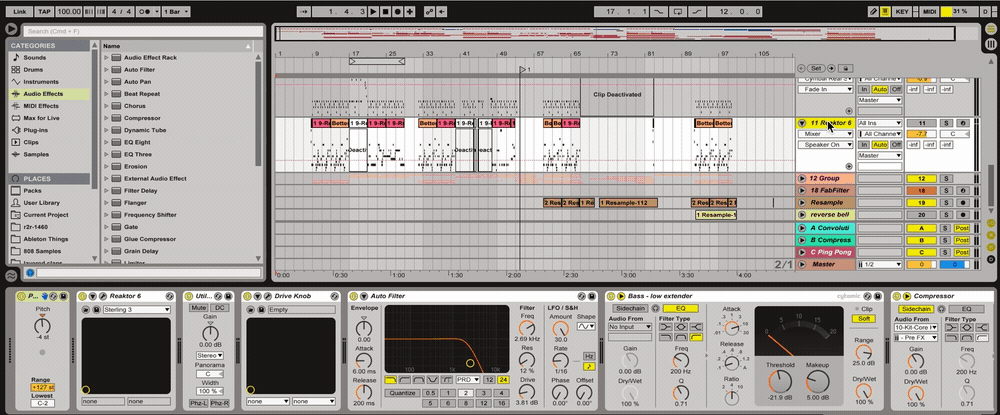Toggle the metronome button
1000x415 pixels.
pos(146,11)
